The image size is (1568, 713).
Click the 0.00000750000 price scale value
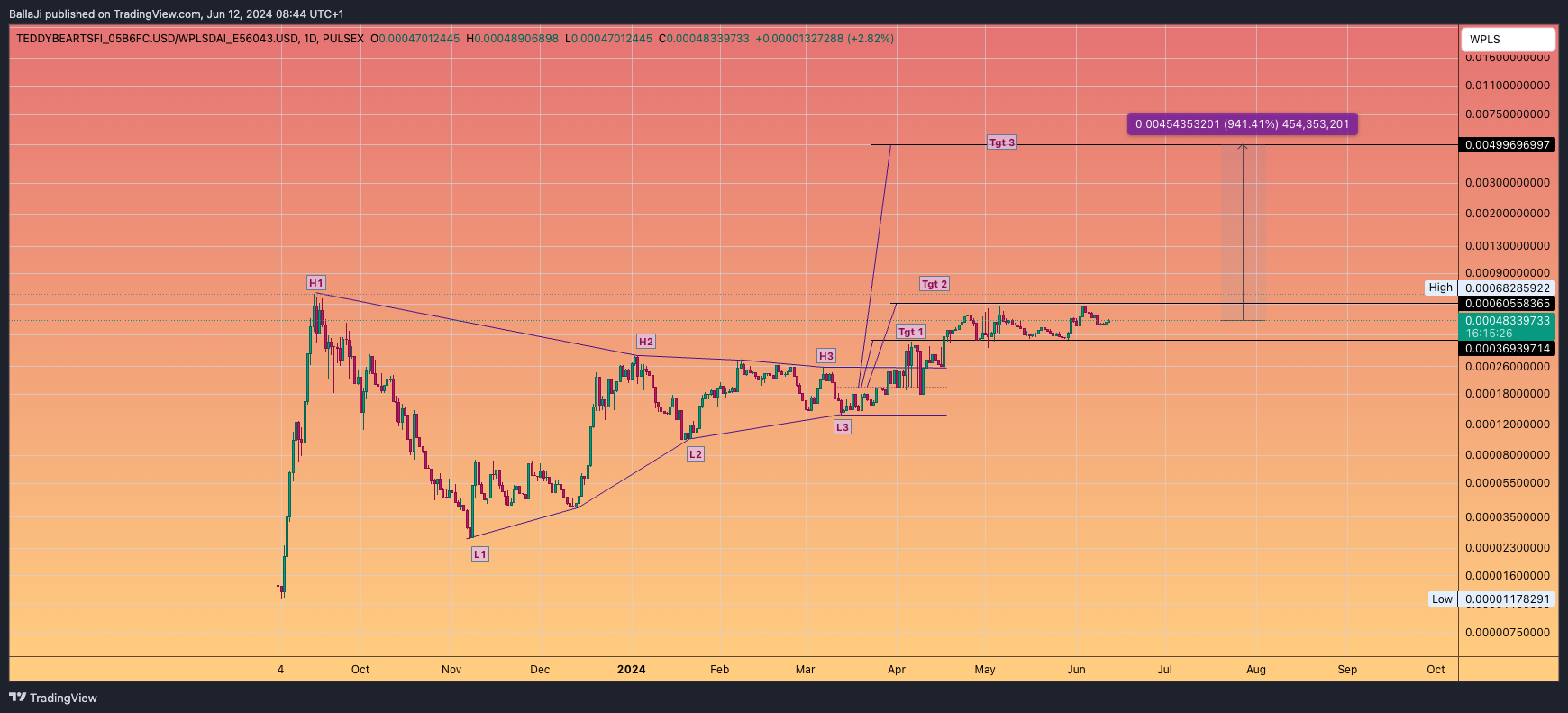point(1508,633)
